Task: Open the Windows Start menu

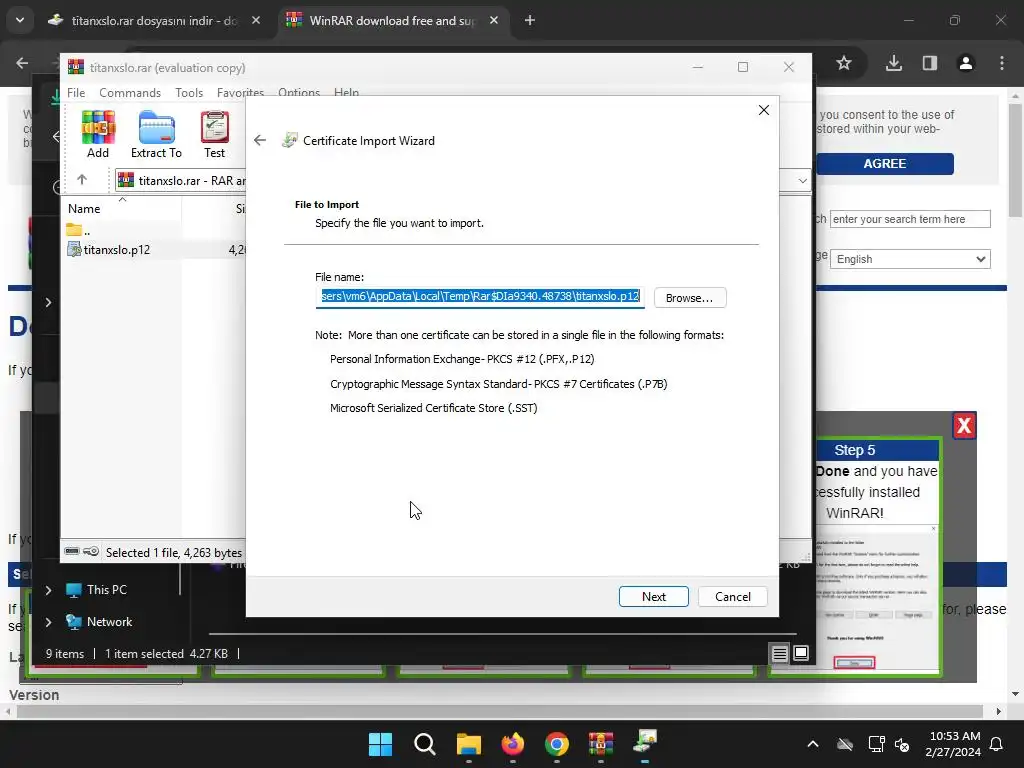Action: 380,744
